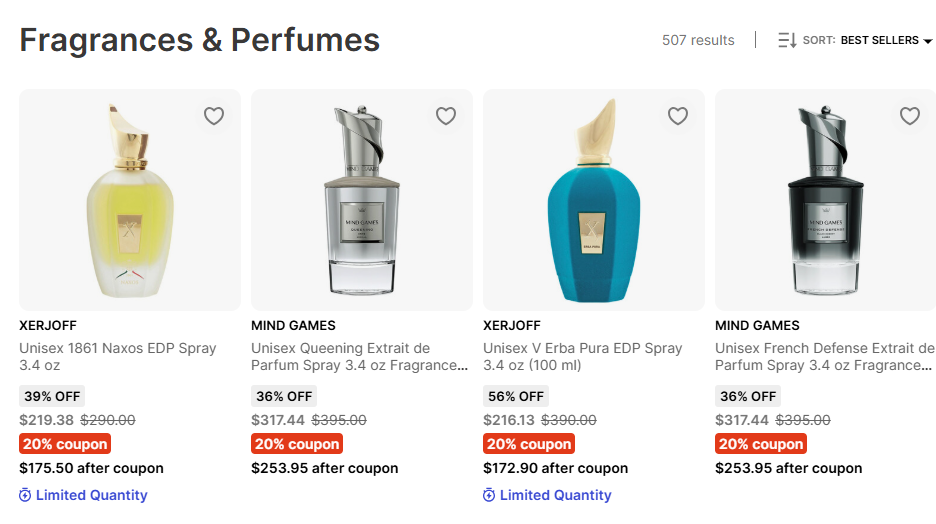Click timer icon under 1861 Naxos
Viewport: 936px width, 524px height.
pos(25,495)
